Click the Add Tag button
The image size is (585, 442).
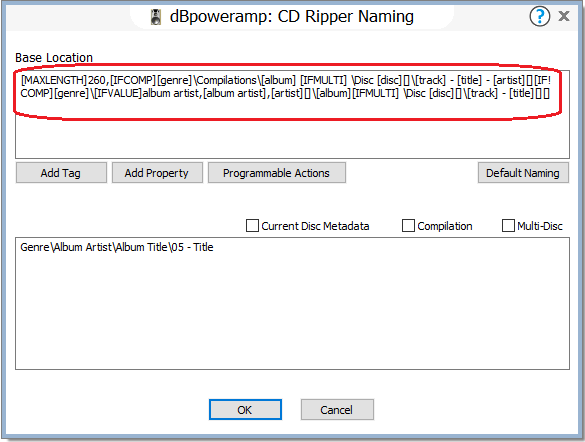(61, 173)
